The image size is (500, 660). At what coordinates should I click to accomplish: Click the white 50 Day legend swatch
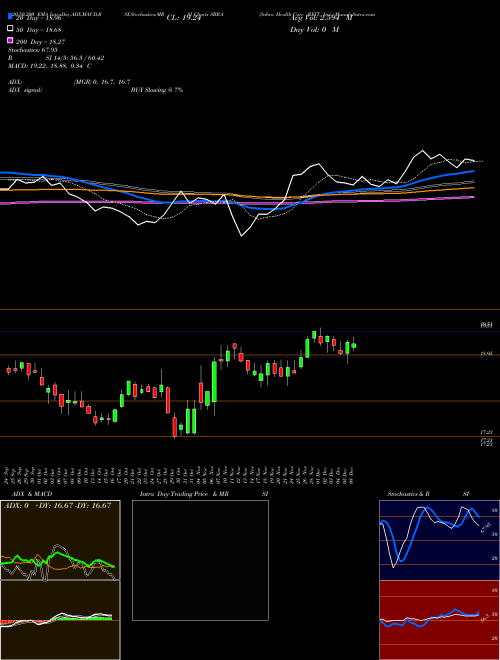[x=11, y=29]
